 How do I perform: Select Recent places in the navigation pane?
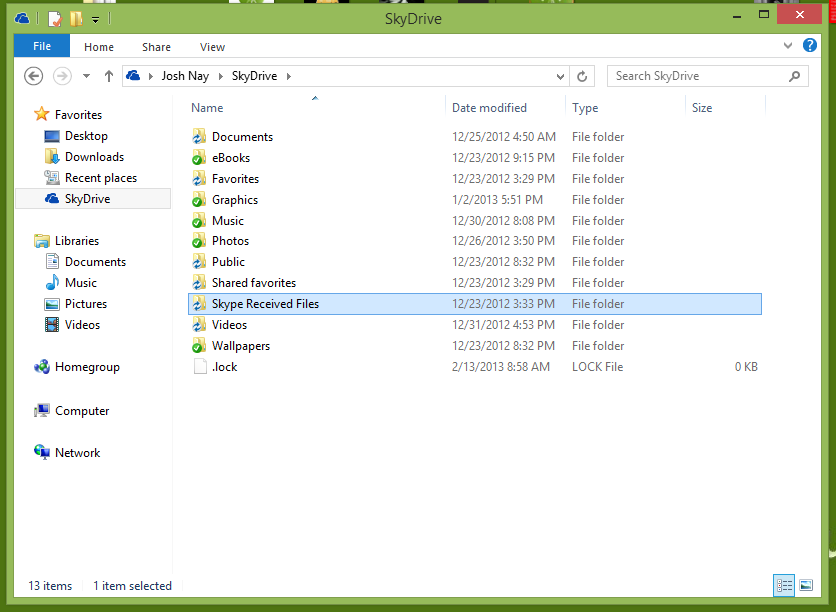point(100,178)
